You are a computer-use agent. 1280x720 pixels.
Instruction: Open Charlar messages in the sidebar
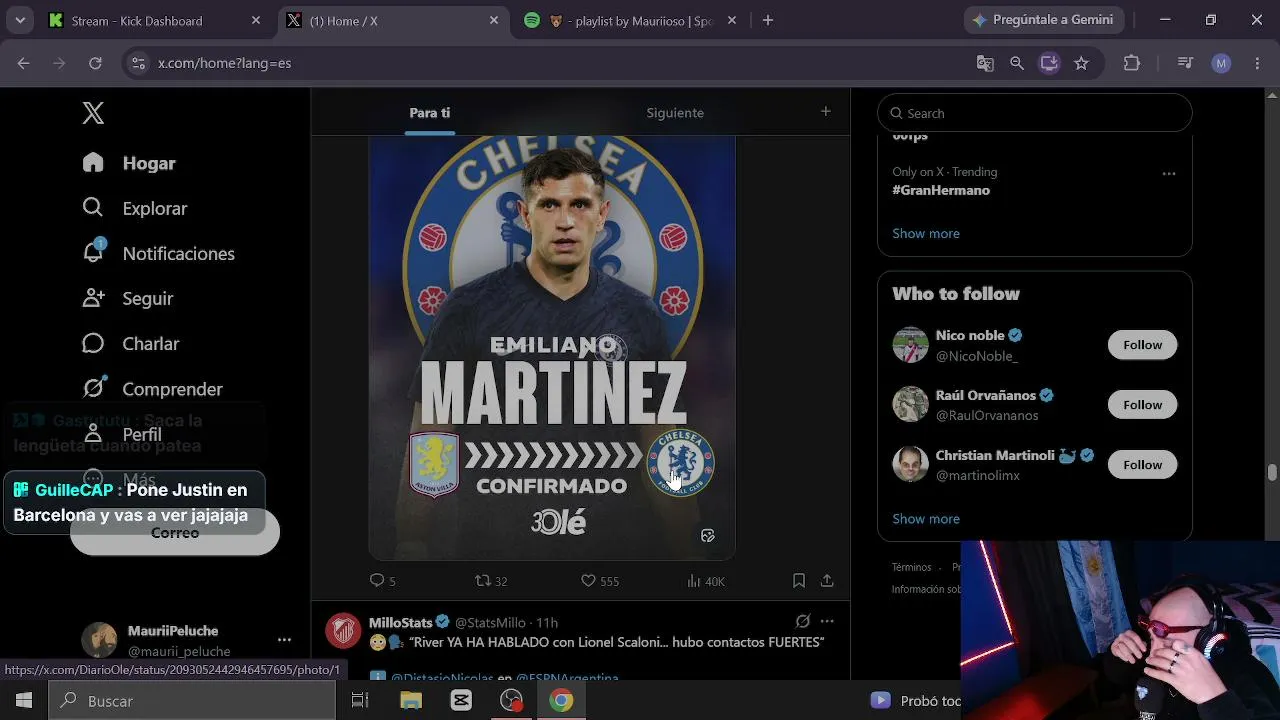pos(131,343)
